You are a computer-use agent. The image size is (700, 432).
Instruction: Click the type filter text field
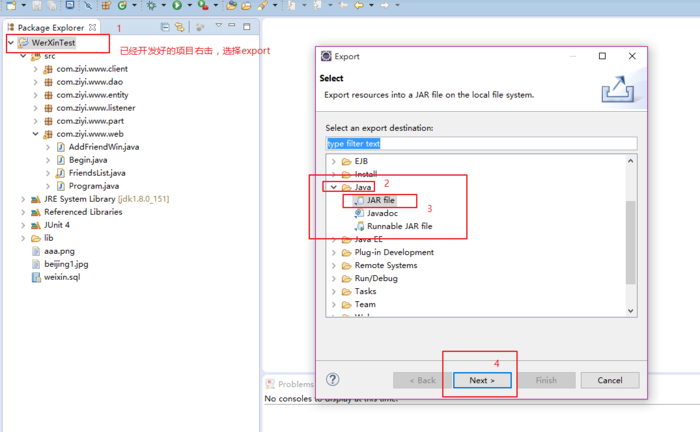(x=481, y=144)
